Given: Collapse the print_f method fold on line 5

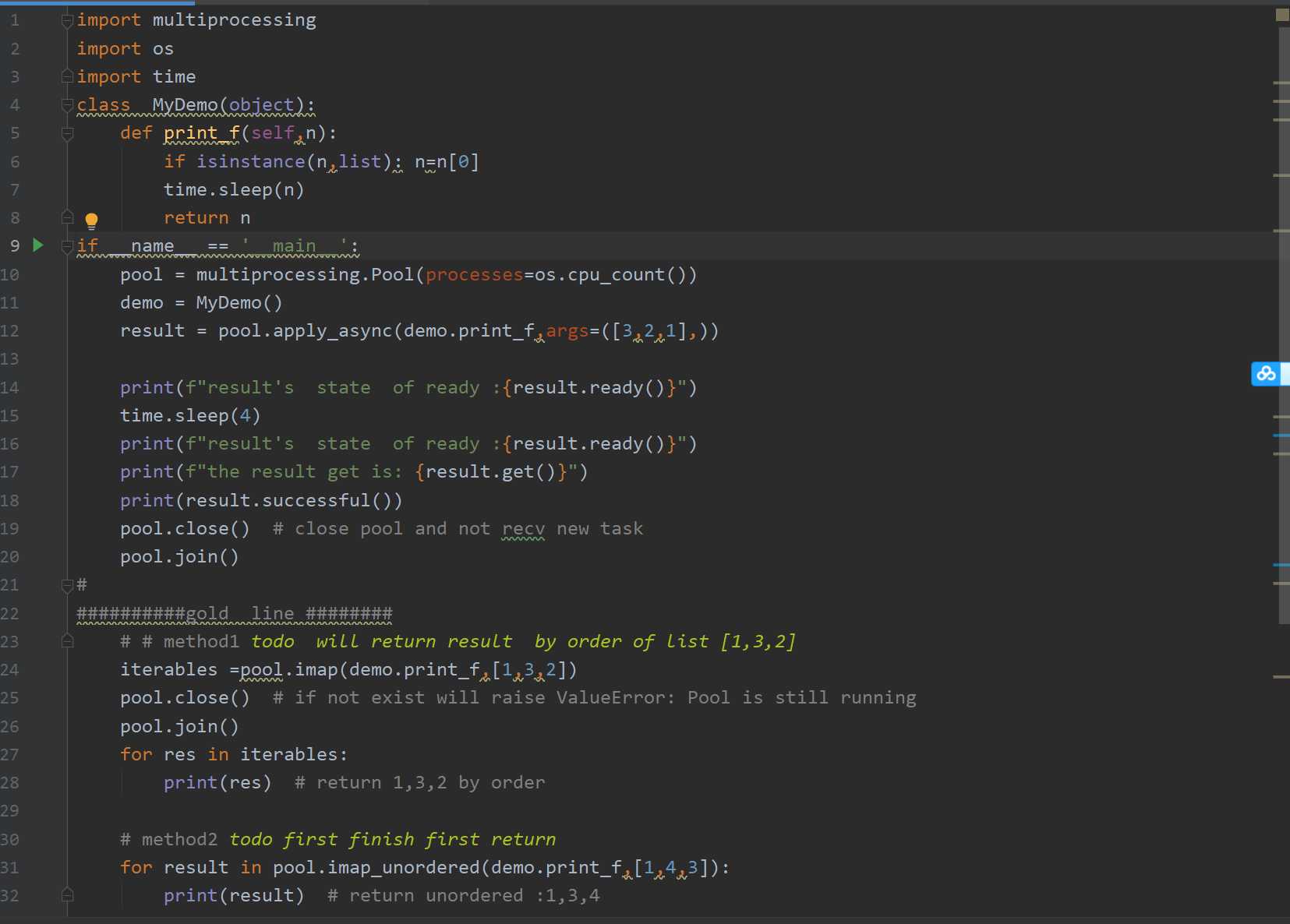Looking at the screenshot, I should (x=68, y=133).
